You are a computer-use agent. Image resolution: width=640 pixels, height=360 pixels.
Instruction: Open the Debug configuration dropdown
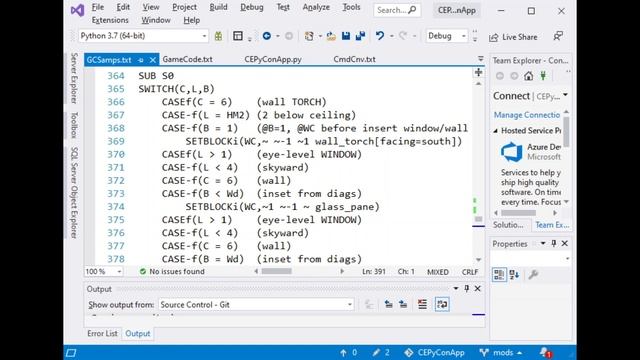click(447, 36)
